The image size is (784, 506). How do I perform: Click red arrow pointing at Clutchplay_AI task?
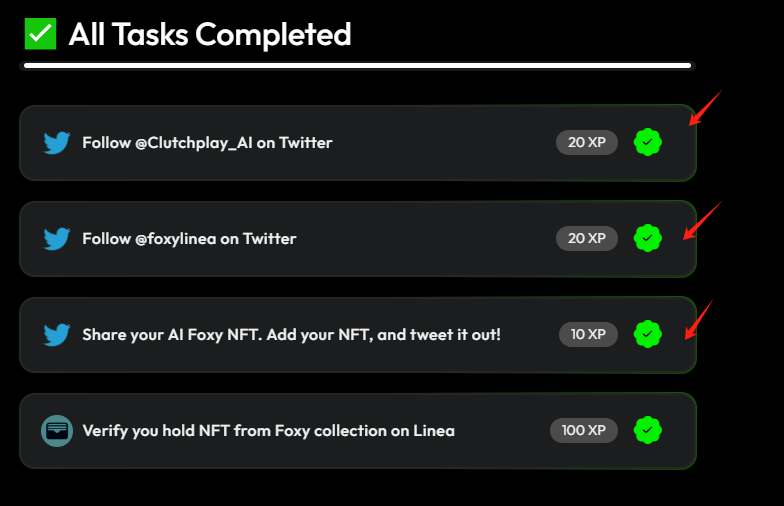click(x=706, y=108)
